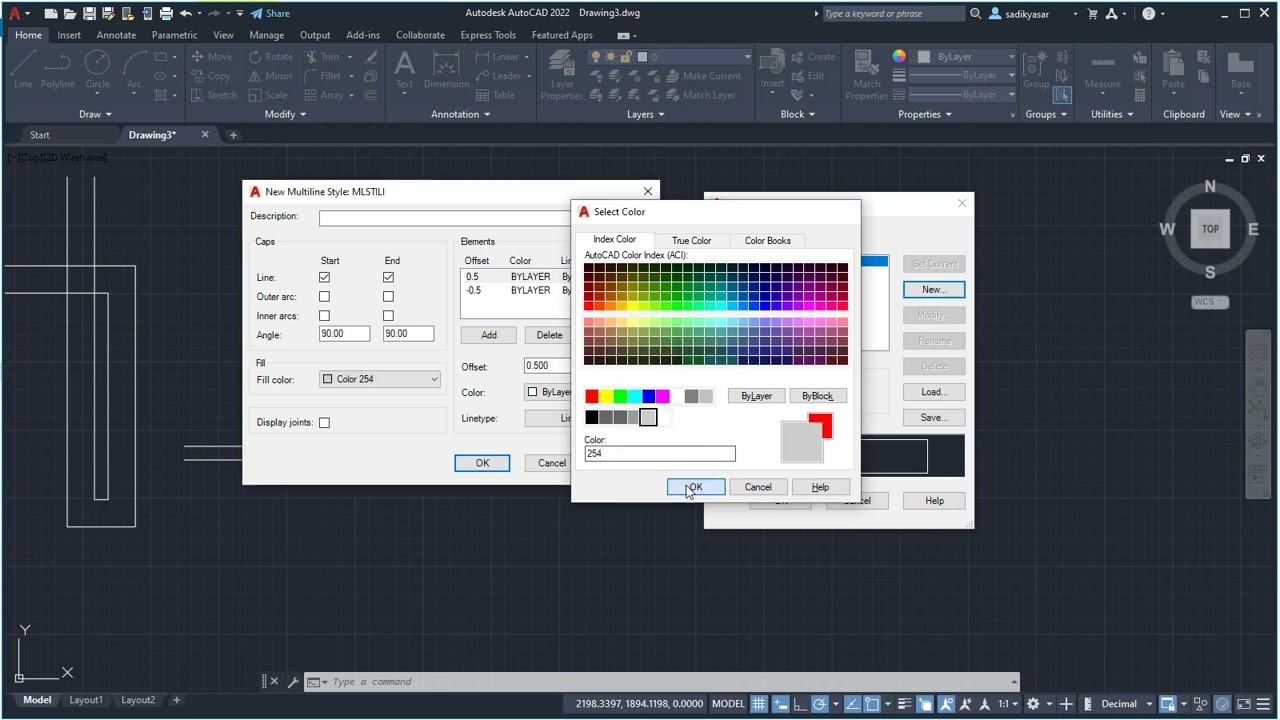Open the Dimension tool

point(446,70)
